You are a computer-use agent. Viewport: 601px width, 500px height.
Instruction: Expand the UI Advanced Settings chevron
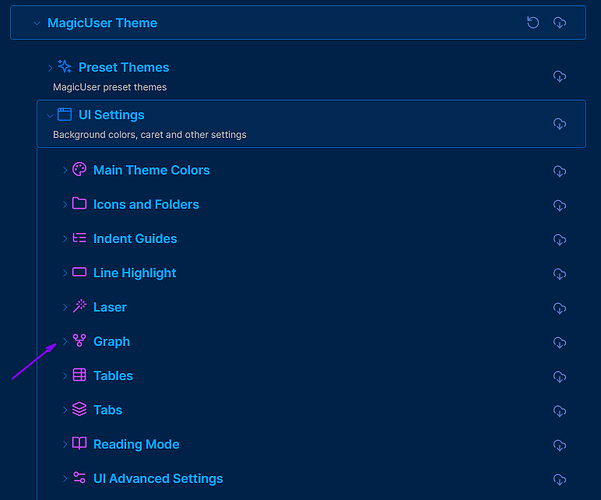[x=65, y=479]
